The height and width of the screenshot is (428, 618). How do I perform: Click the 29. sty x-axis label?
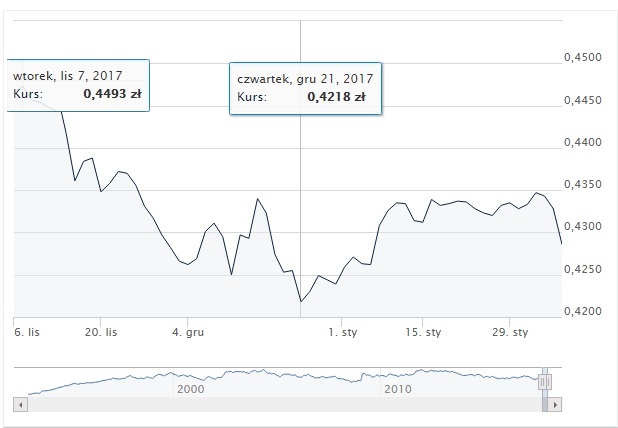(510, 332)
